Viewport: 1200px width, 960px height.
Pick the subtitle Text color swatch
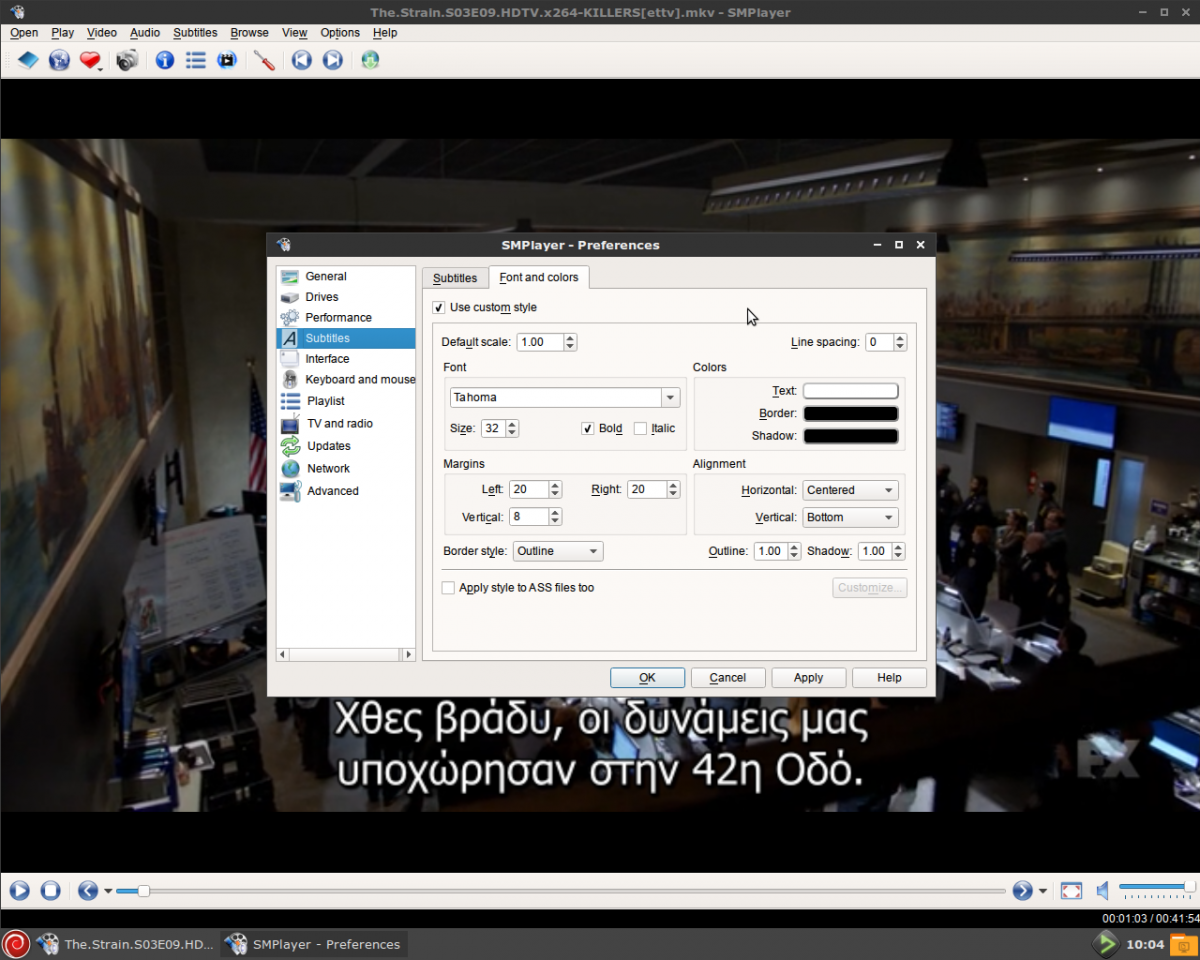click(x=851, y=391)
